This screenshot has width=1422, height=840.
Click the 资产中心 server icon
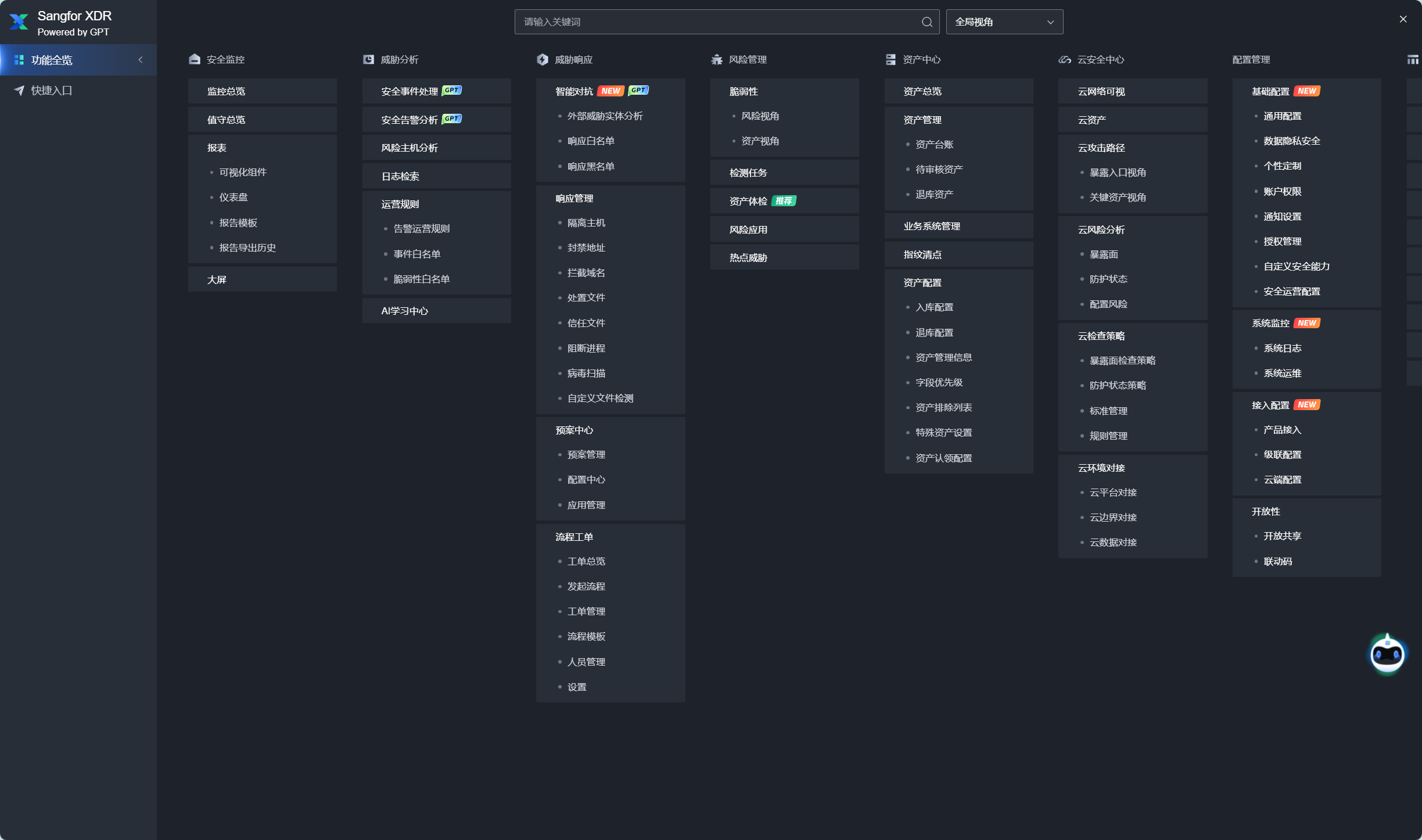(890, 59)
